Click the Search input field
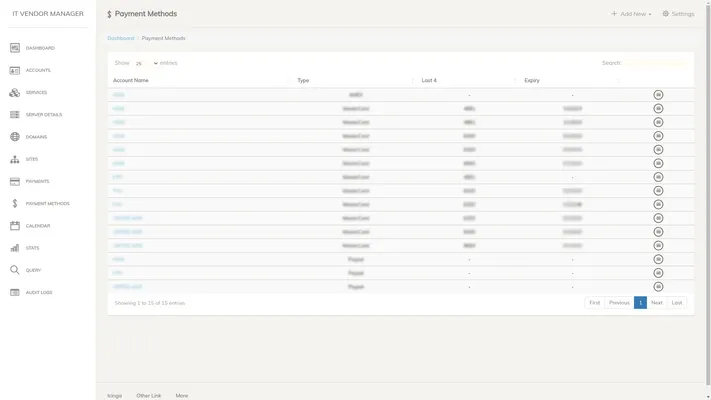 coord(656,63)
